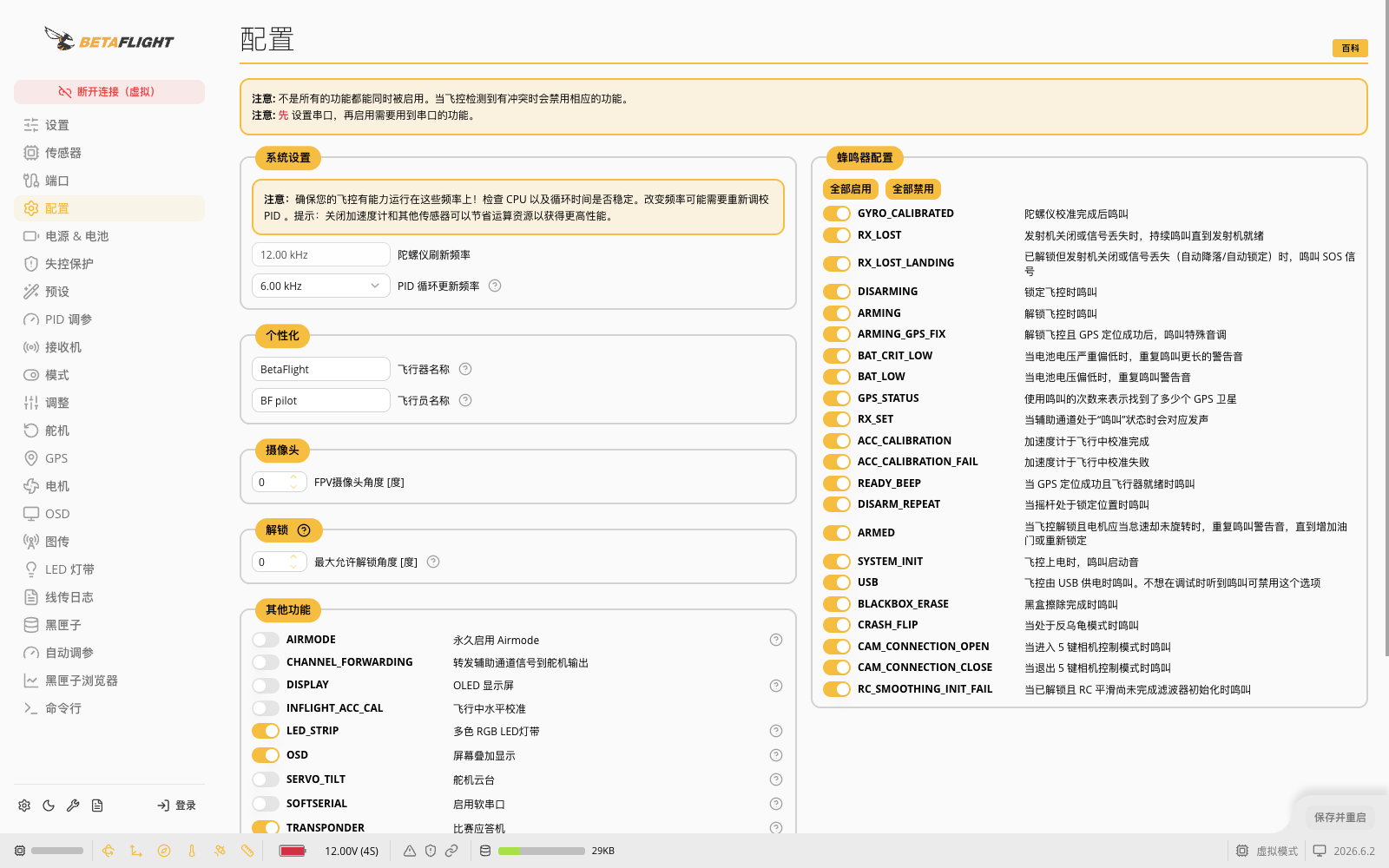Click the 黑匣子 database icon in sidebar

(31, 625)
